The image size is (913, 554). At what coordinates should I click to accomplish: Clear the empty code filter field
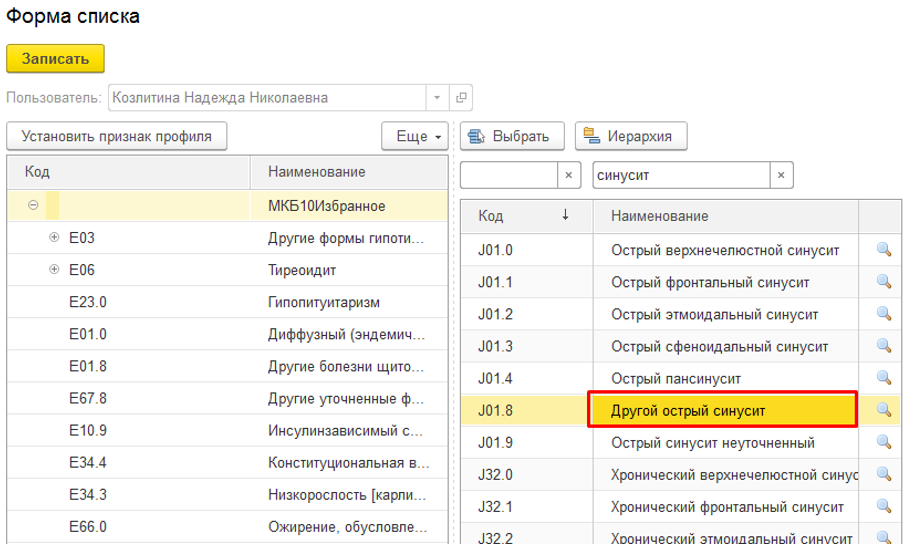click(x=569, y=175)
